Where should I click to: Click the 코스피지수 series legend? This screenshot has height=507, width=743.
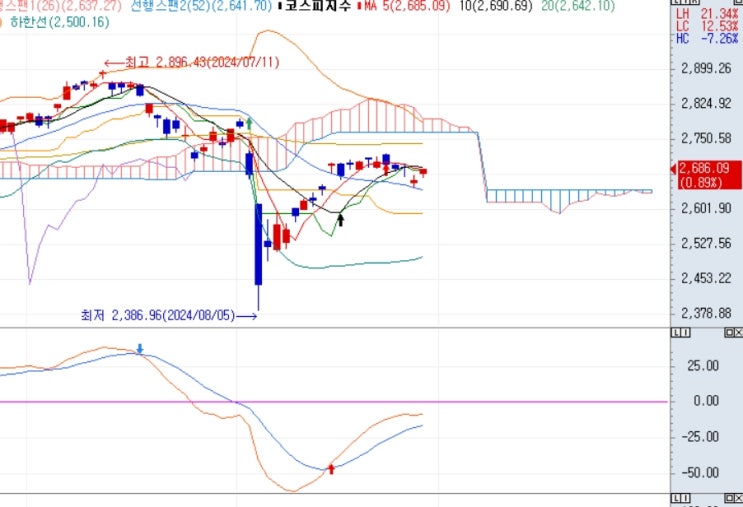tap(318, 6)
